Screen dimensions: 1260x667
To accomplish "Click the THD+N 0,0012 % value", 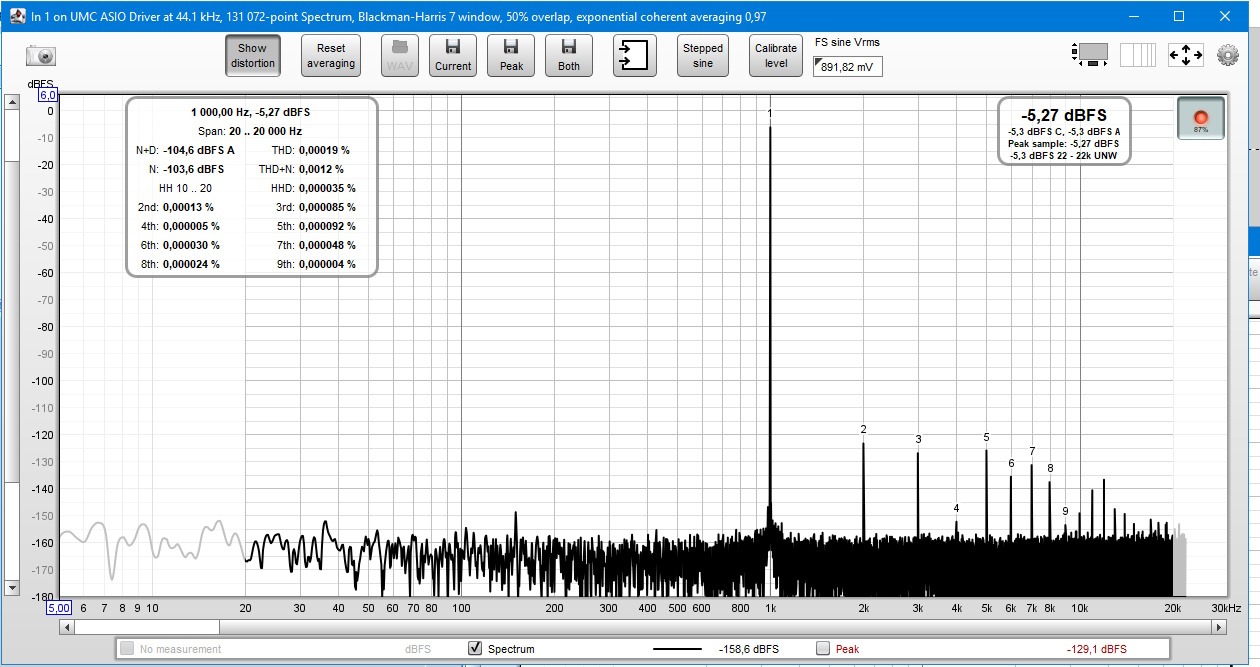I will coord(321,169).
